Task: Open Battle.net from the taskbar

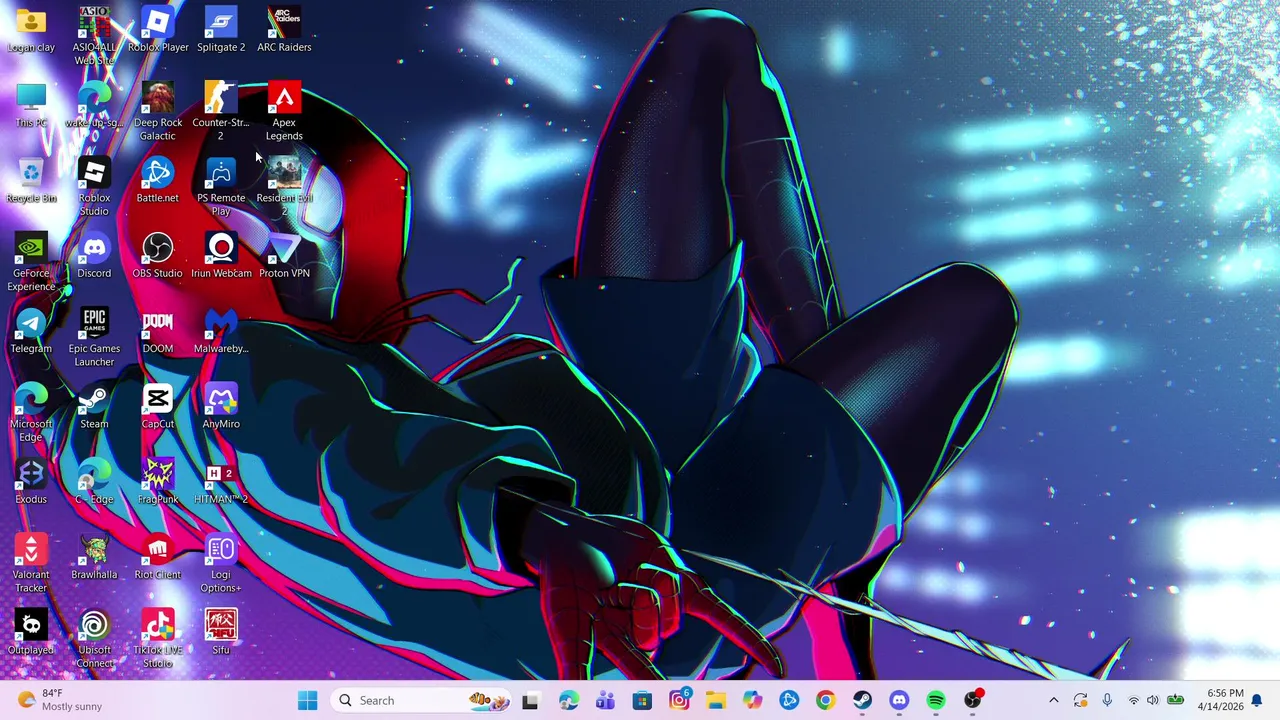Action: [789, 700]
